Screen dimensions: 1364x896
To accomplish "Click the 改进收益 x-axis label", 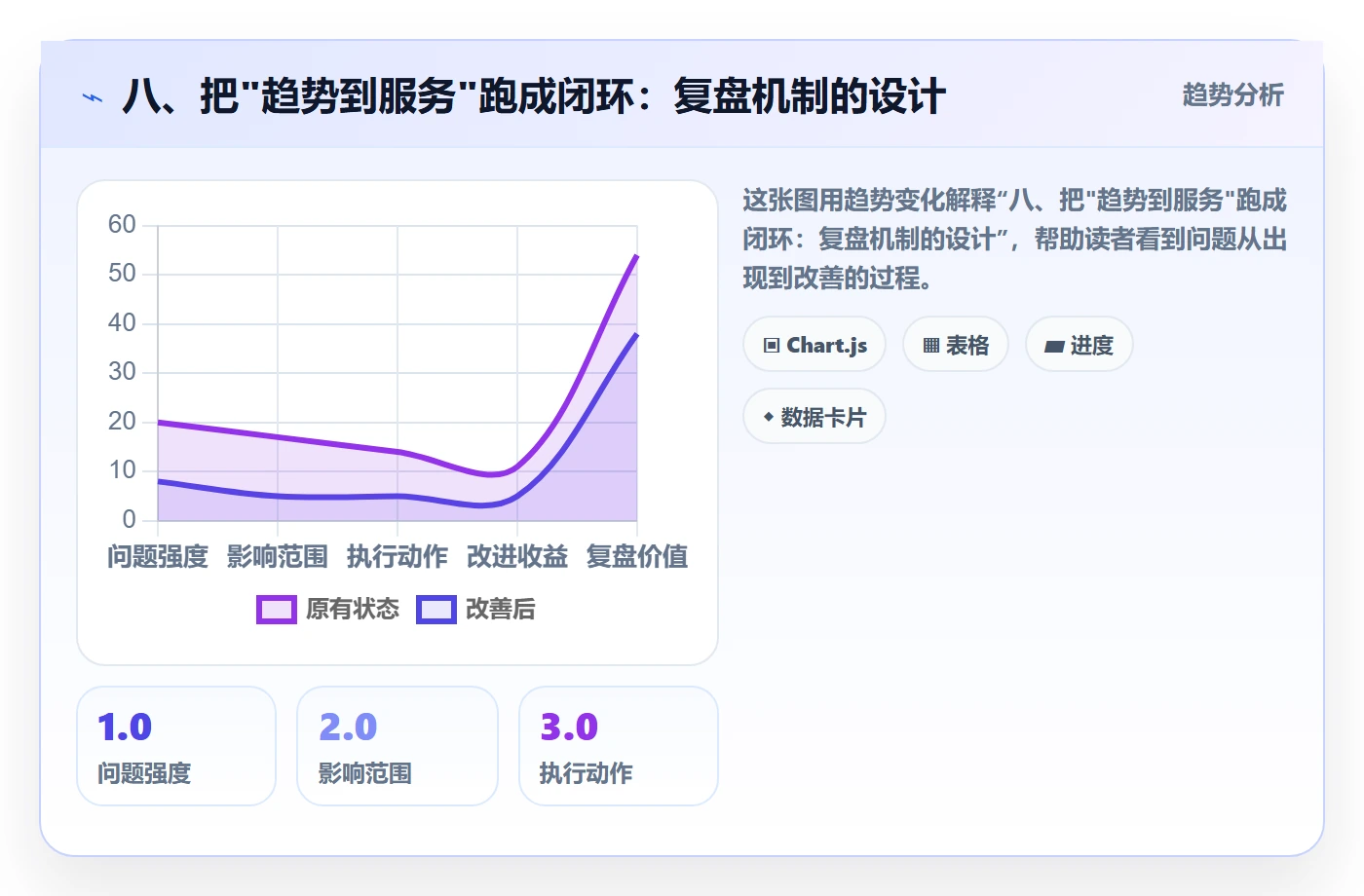I will tap(517, 557).
